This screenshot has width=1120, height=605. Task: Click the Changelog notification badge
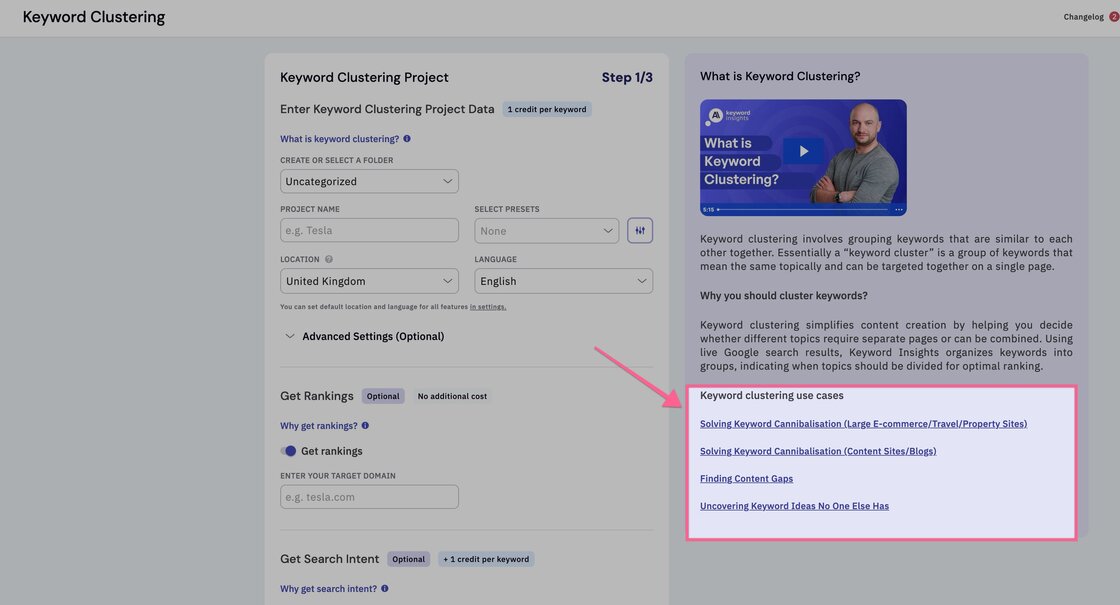[x=1114, y=16]
